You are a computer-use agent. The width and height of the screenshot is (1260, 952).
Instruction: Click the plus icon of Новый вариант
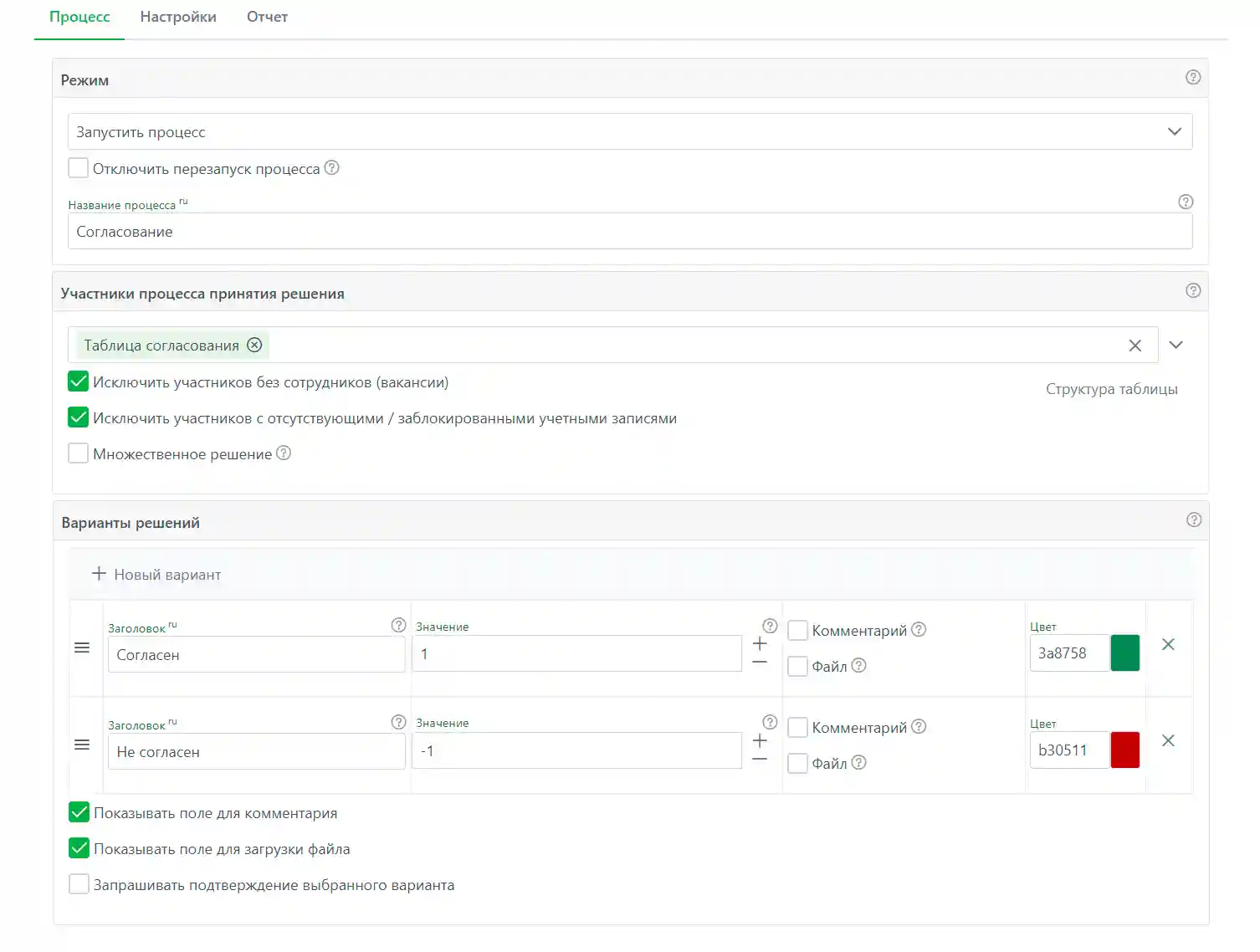[x=99, y=574]
